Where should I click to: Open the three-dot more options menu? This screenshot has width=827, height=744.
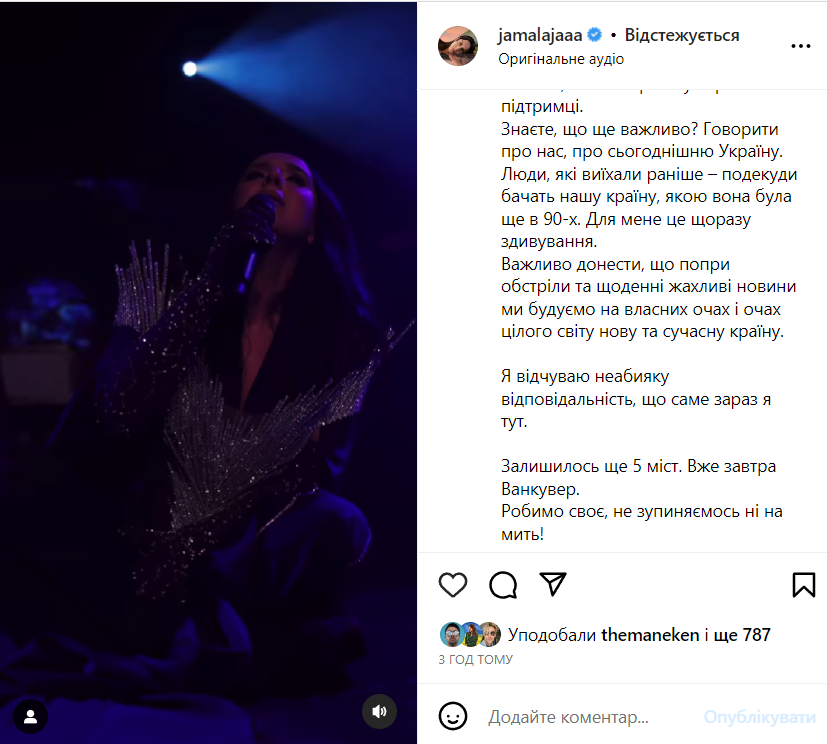pyautogui.click(x=800, y=46)
